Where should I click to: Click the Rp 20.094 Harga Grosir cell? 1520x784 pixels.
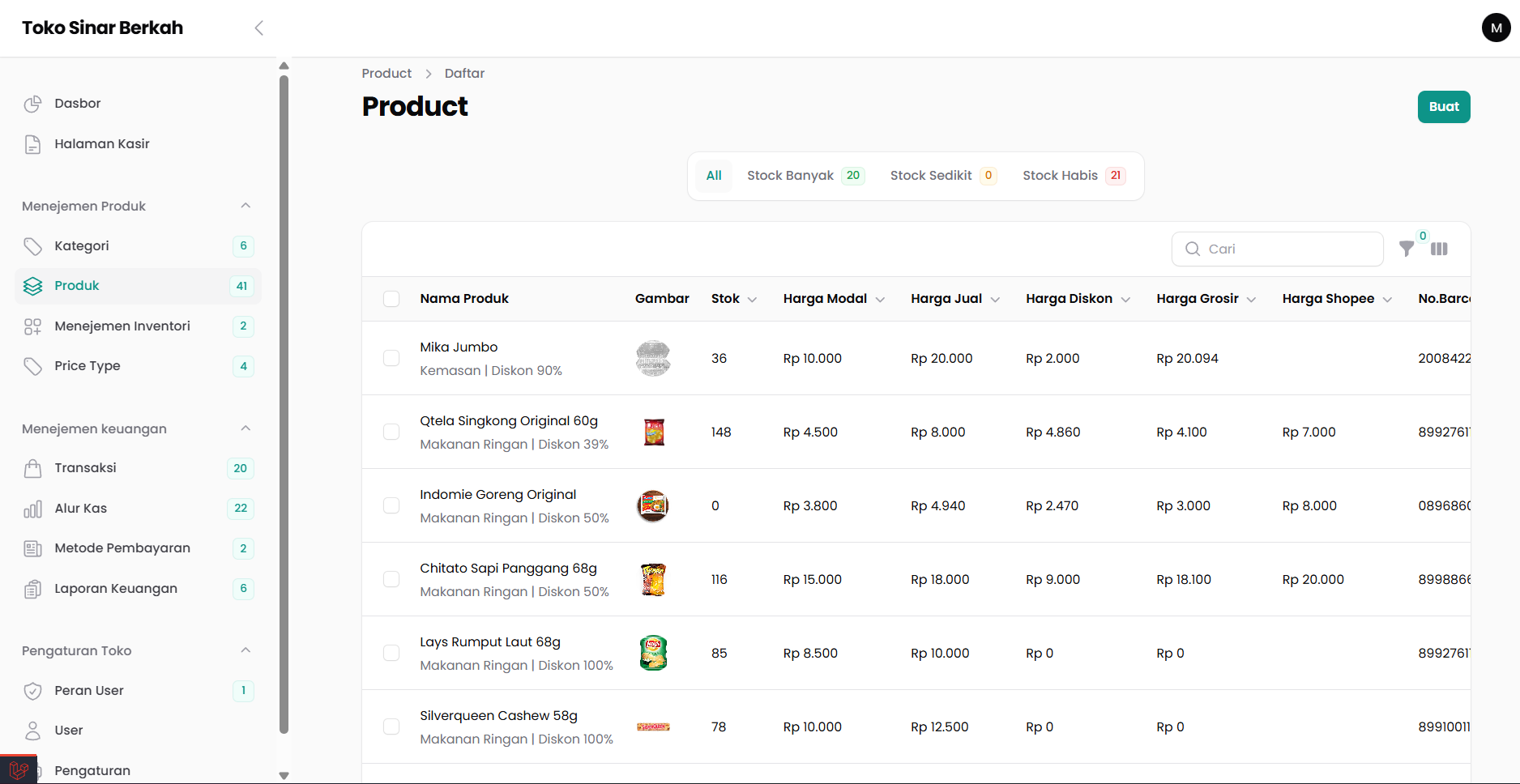pyautogui.click(x=1187, y=358)
